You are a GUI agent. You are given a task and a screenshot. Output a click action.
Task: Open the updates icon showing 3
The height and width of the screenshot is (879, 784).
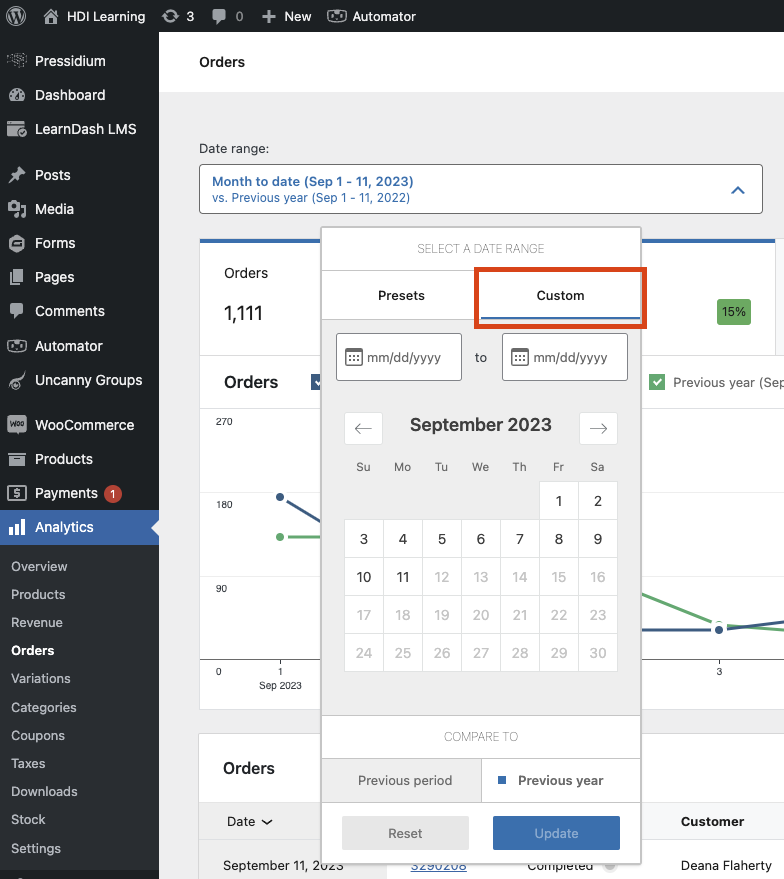coord(171,16)
